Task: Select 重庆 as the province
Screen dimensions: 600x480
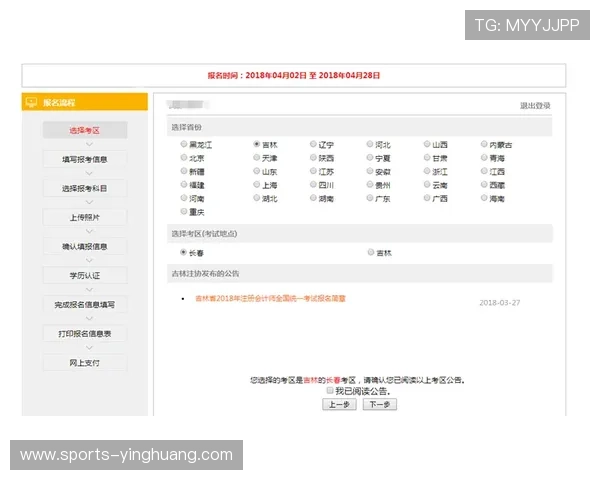Action: [184, 211]
